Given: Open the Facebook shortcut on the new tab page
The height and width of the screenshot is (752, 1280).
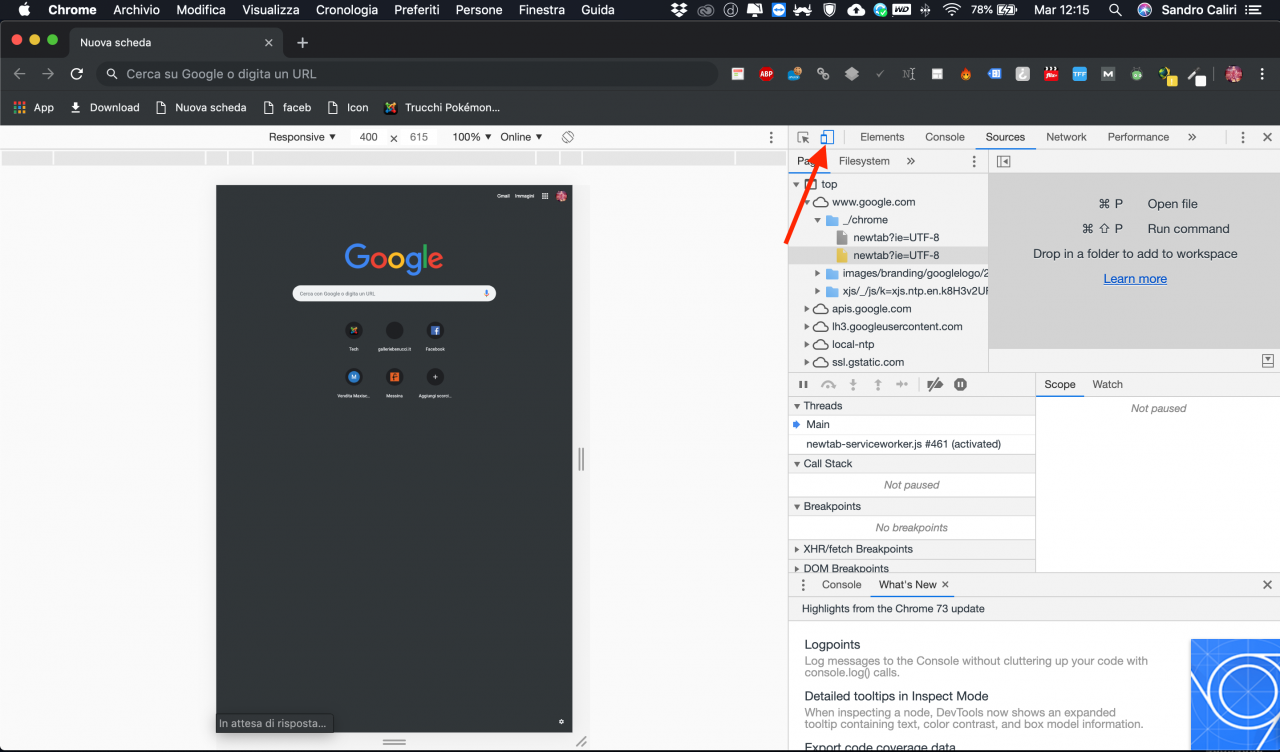Looking at the screenshot, I should 435,336.
